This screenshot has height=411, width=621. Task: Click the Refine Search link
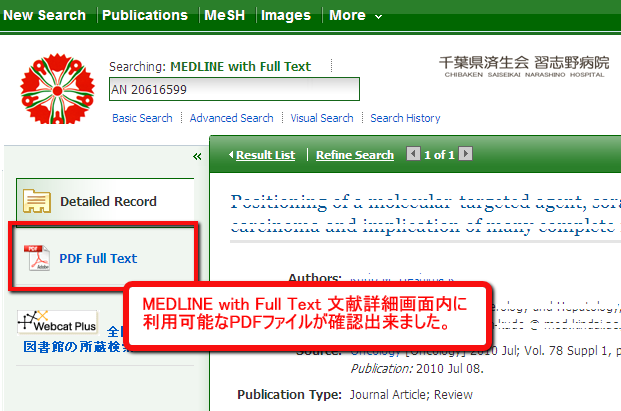[355, 155]
